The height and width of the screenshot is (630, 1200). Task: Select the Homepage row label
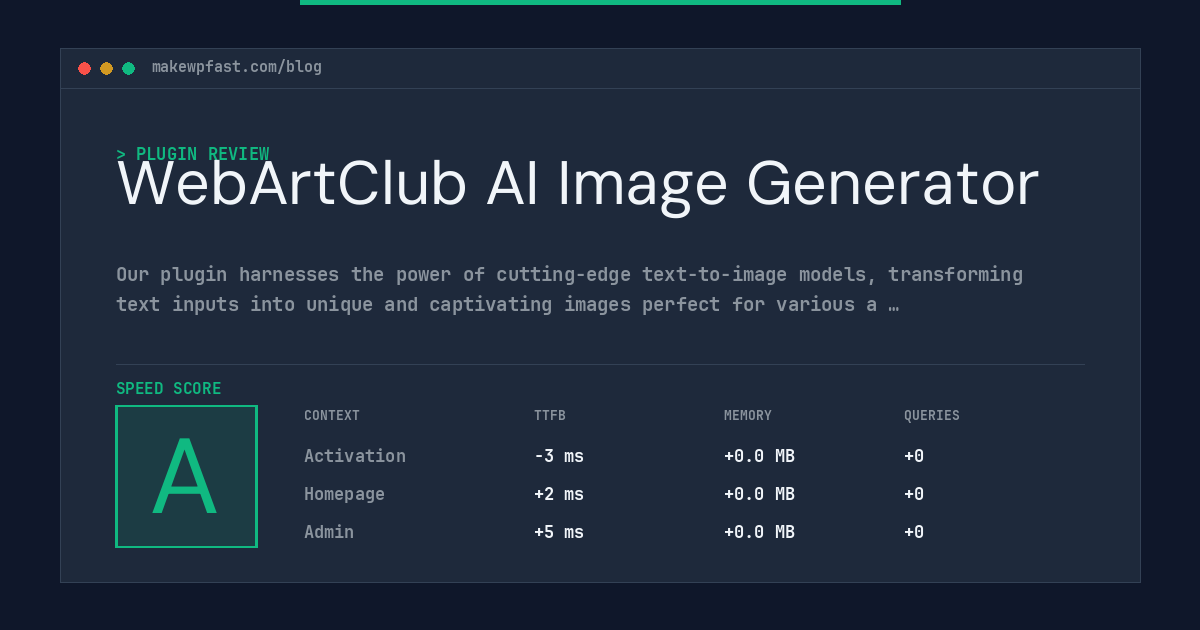pos(344,494)
